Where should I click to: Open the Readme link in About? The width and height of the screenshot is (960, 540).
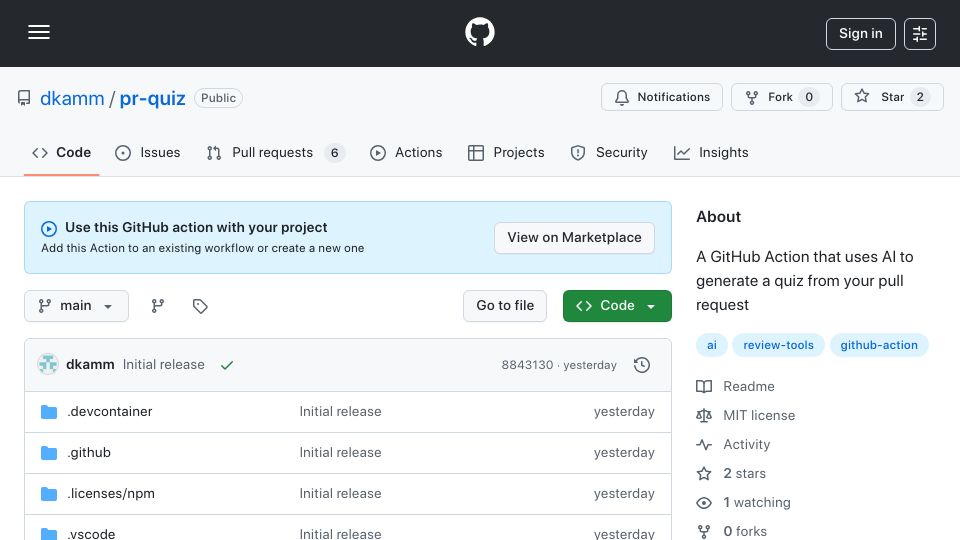point(749,386)
